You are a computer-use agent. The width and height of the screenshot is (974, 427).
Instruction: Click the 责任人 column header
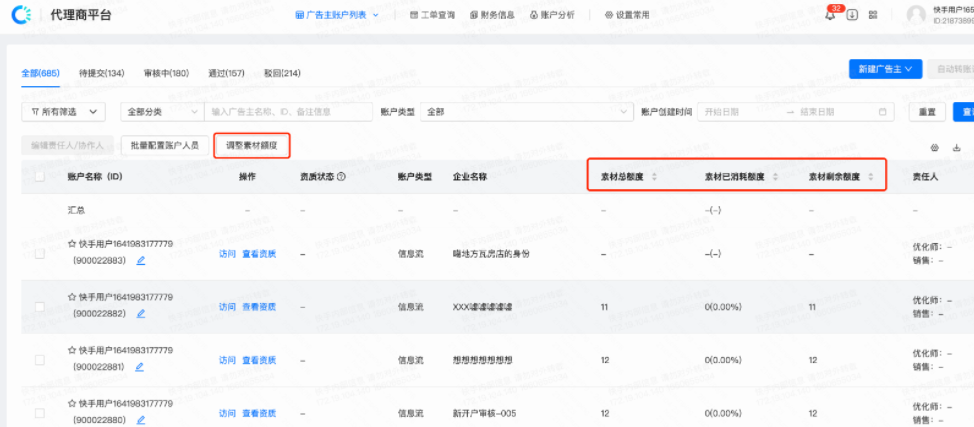point(925,177)
